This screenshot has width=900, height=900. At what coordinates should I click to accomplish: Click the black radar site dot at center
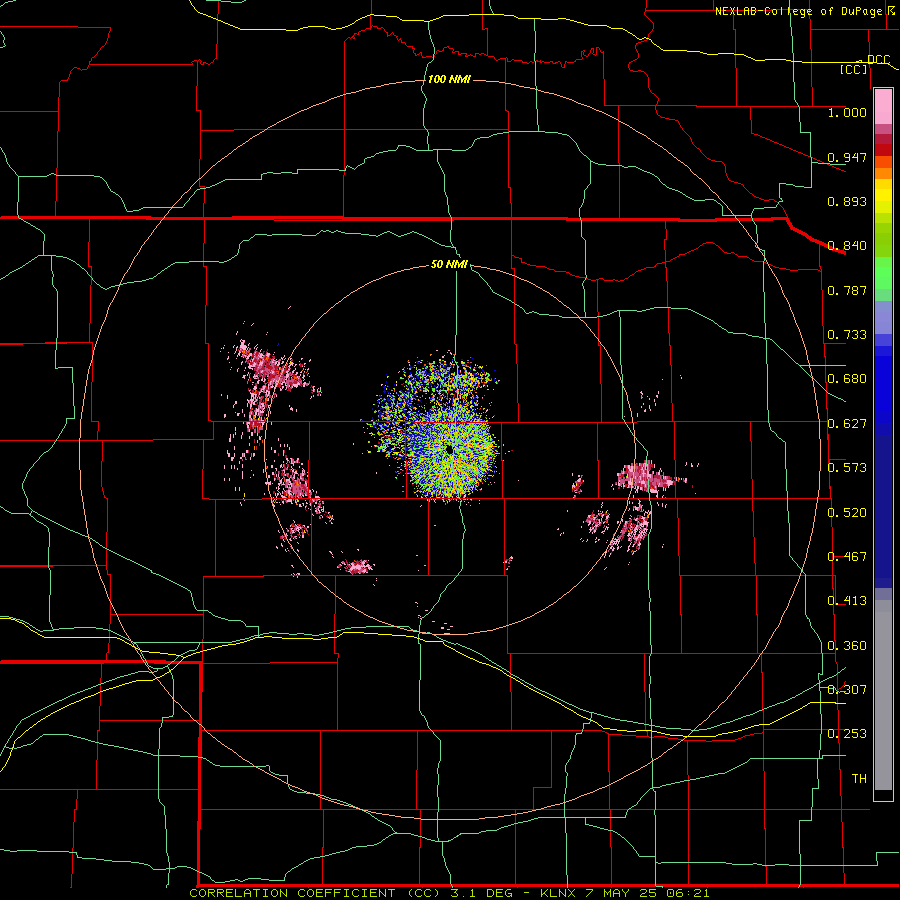449,450
